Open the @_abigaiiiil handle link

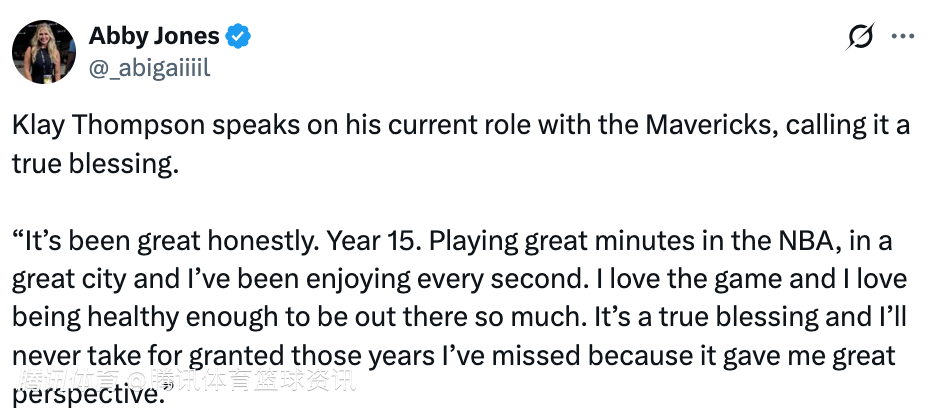[x=149, y=66]
